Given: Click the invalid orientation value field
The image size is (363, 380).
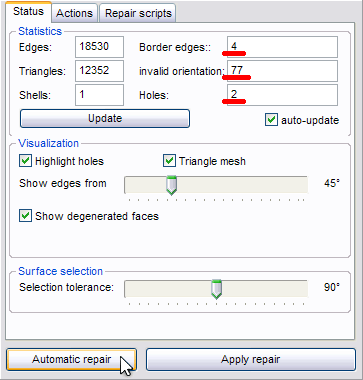Looking at the screenshot, I should (x=282, y=71).
